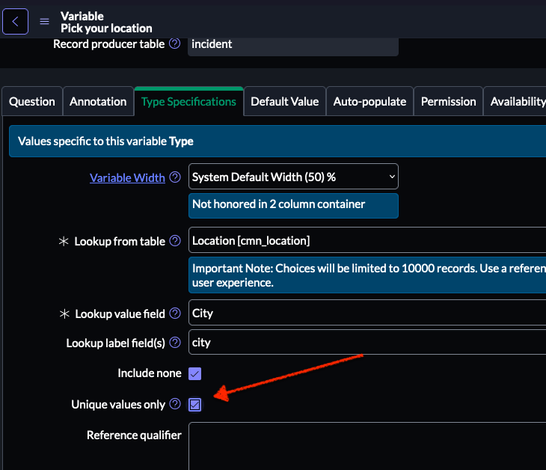Click help icon for Lookup from table
Screen dimensions: 546x470
175,241
